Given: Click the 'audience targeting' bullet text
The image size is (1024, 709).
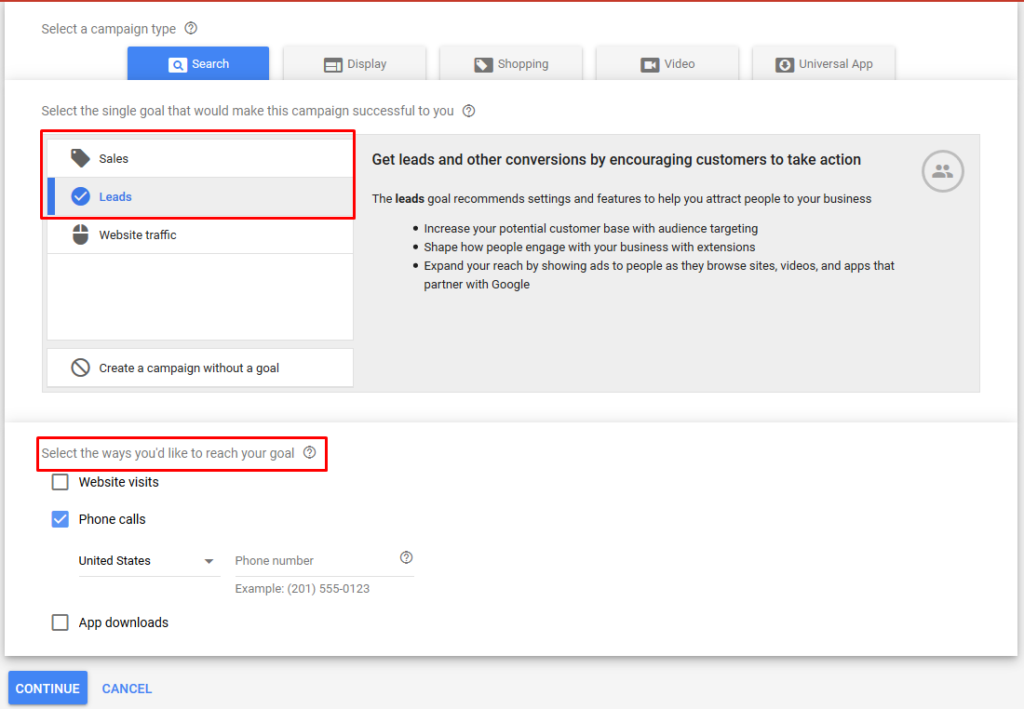Looking at the screenshot, I should pos(591,228).
